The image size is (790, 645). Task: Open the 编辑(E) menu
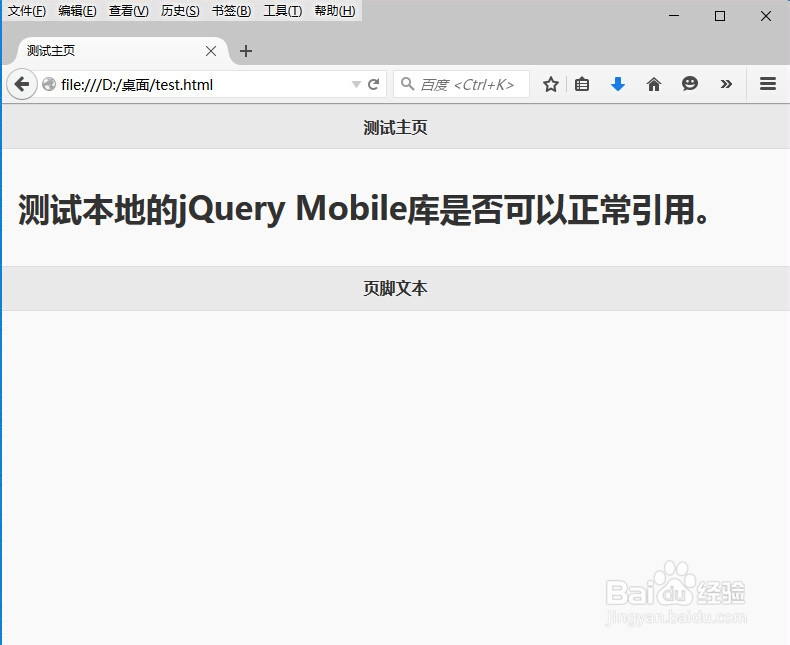77,11
